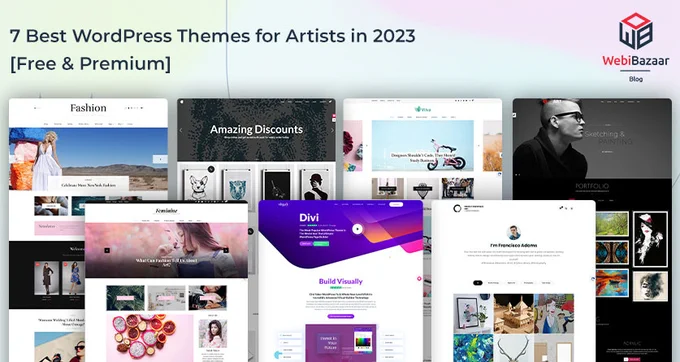Click previous arrow on Feminine theme slider
The image size is (680, 362).
coord(107,250)
